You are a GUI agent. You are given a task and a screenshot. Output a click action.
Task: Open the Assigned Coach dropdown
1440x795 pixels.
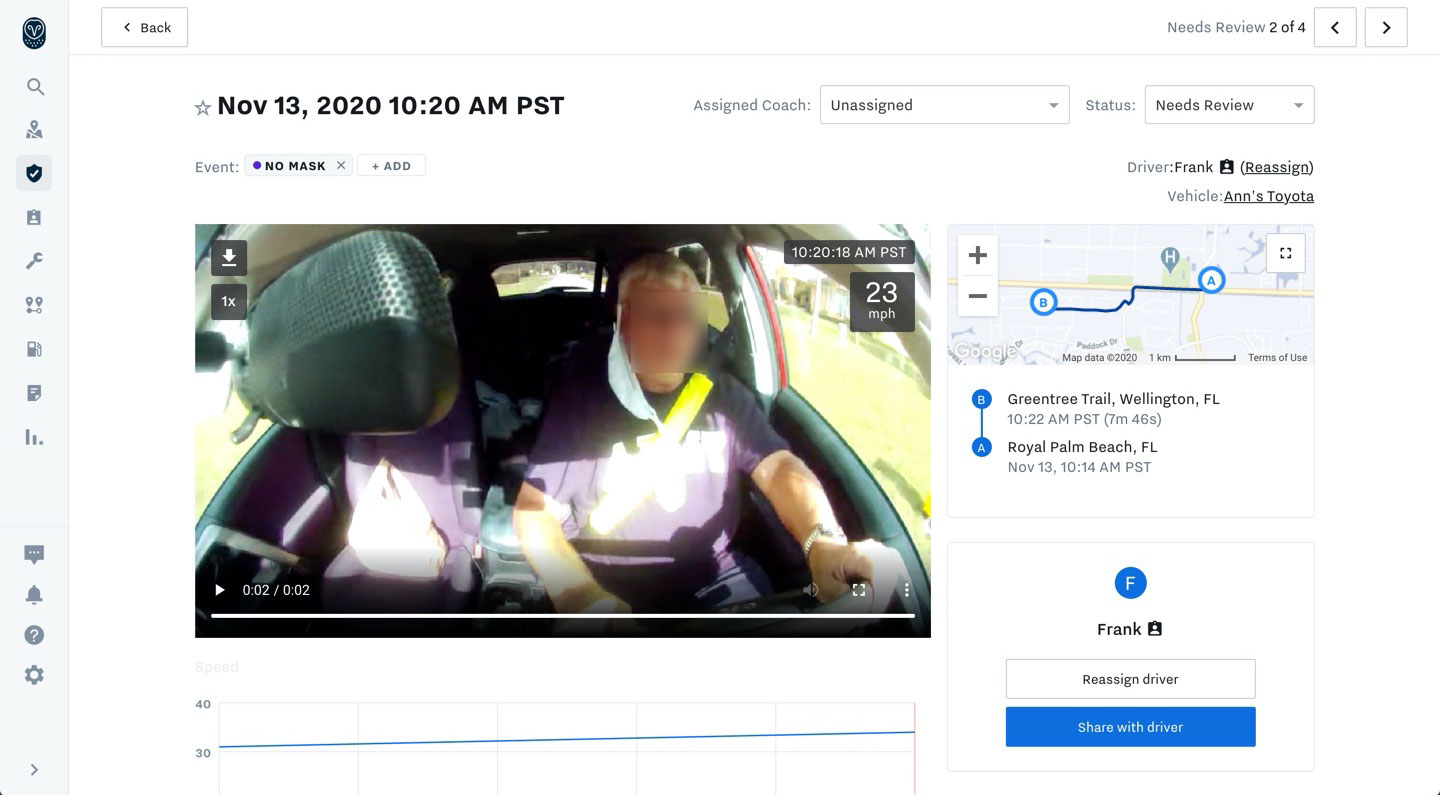click(945, 105)
